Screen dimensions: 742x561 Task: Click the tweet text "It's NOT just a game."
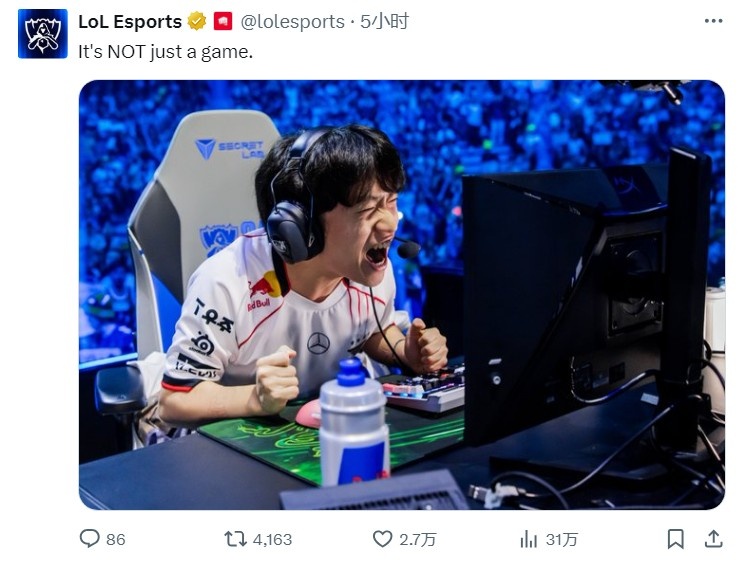pos(166,52)
